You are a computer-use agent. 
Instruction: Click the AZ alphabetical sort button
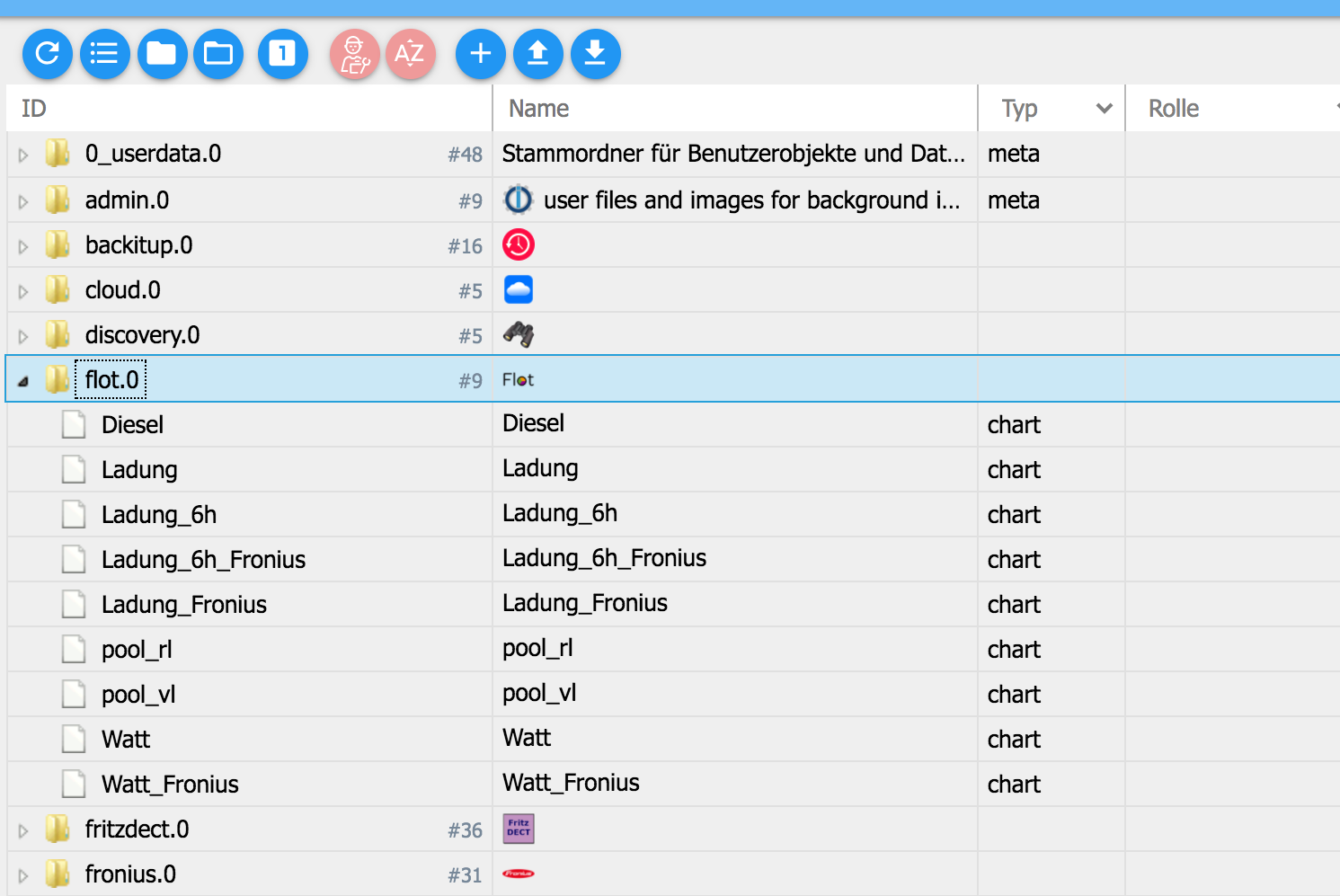coord(411,54)
